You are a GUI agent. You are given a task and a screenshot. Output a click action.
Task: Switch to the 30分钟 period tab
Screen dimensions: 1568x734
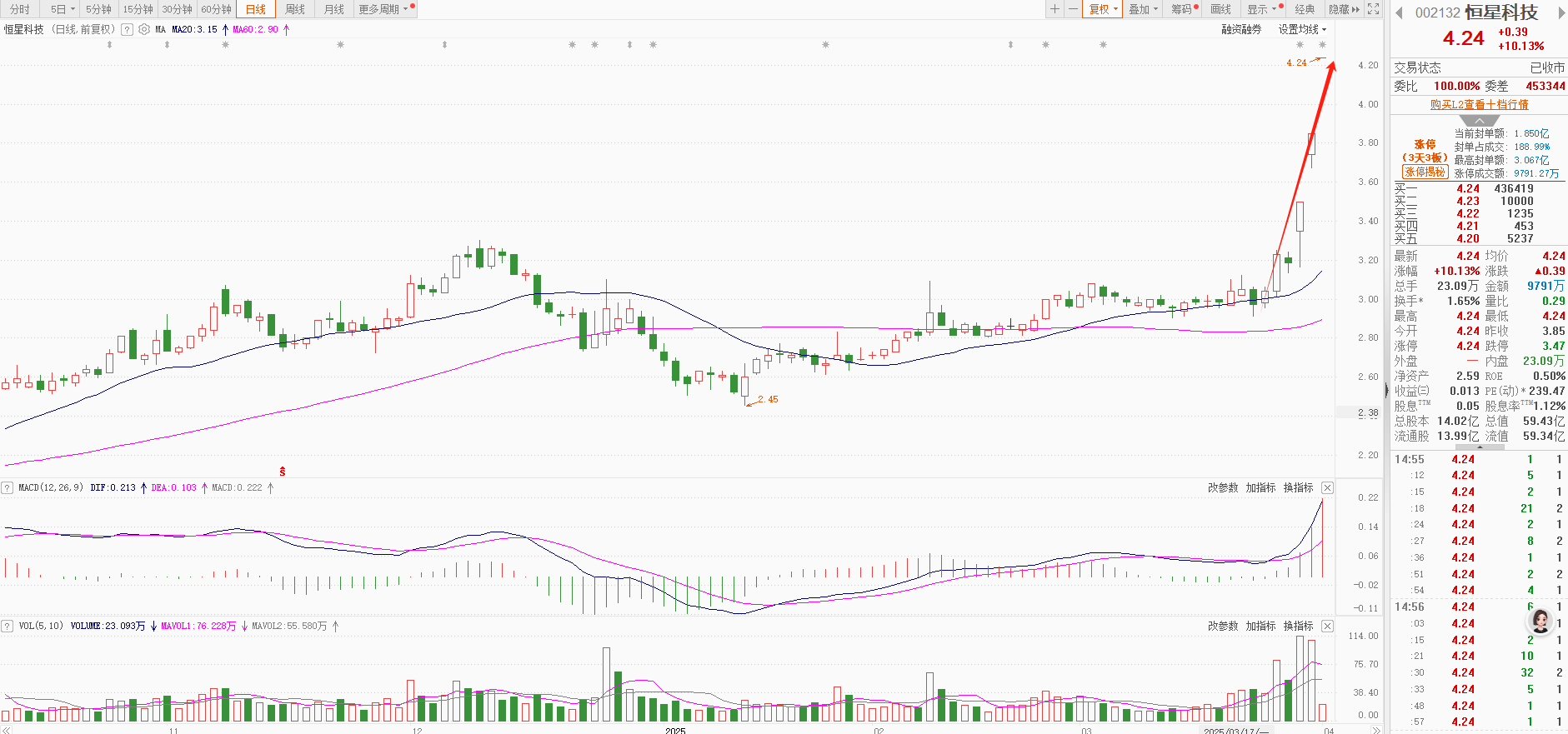point(177,9)
